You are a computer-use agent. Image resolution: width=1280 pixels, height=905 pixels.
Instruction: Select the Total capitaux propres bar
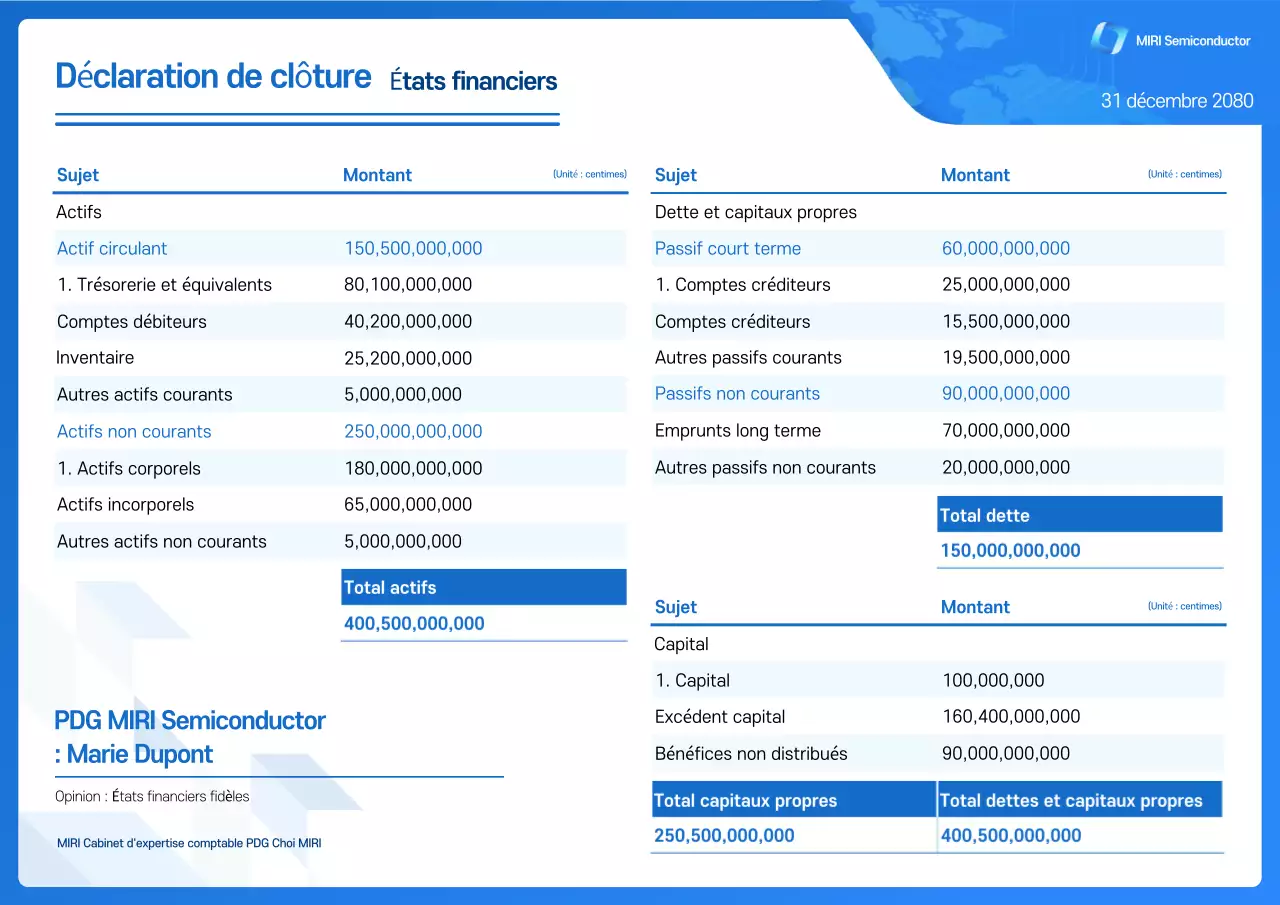(x=792, y=798)
